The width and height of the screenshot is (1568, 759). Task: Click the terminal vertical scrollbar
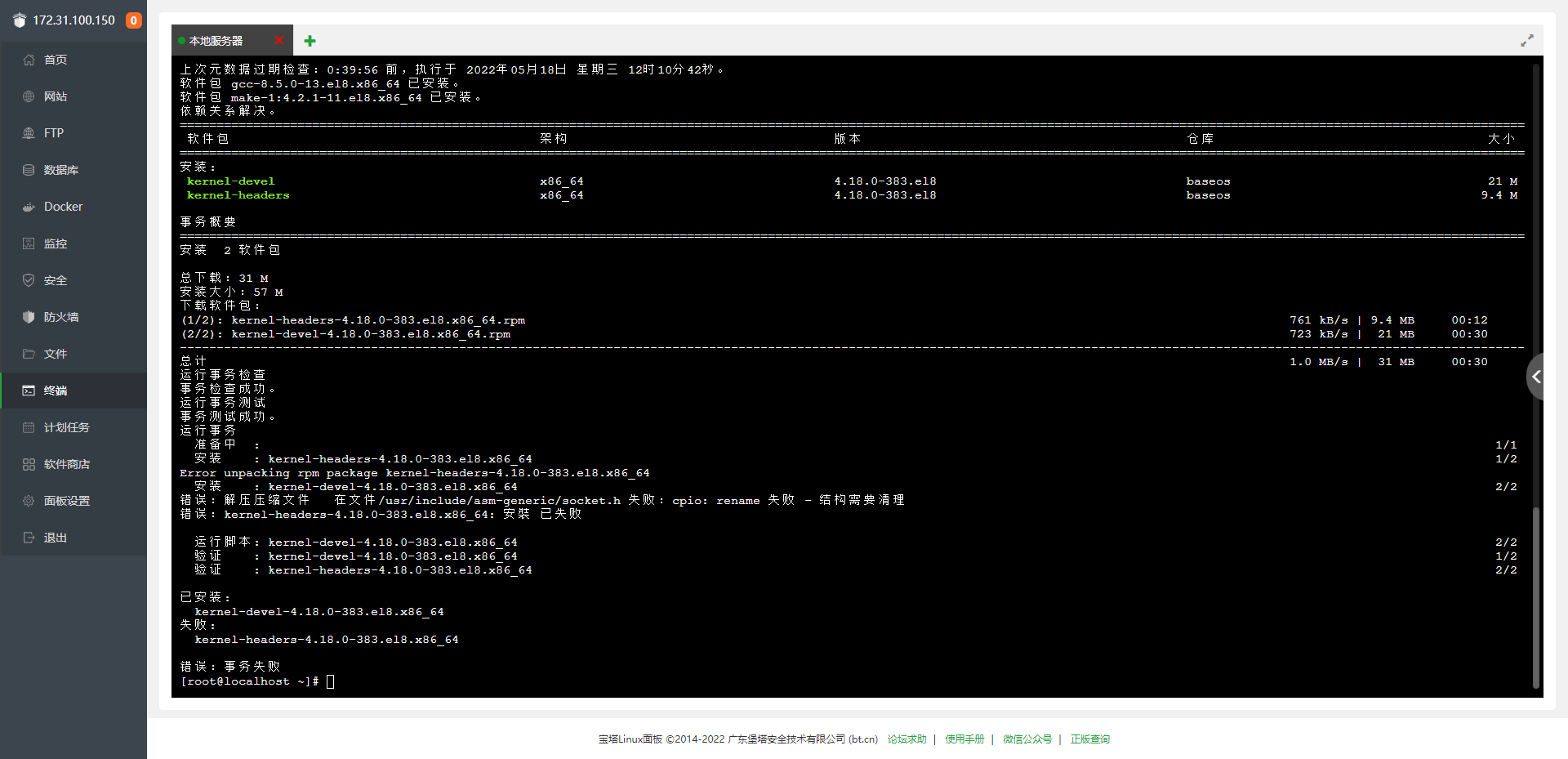tap(1535, 596)
